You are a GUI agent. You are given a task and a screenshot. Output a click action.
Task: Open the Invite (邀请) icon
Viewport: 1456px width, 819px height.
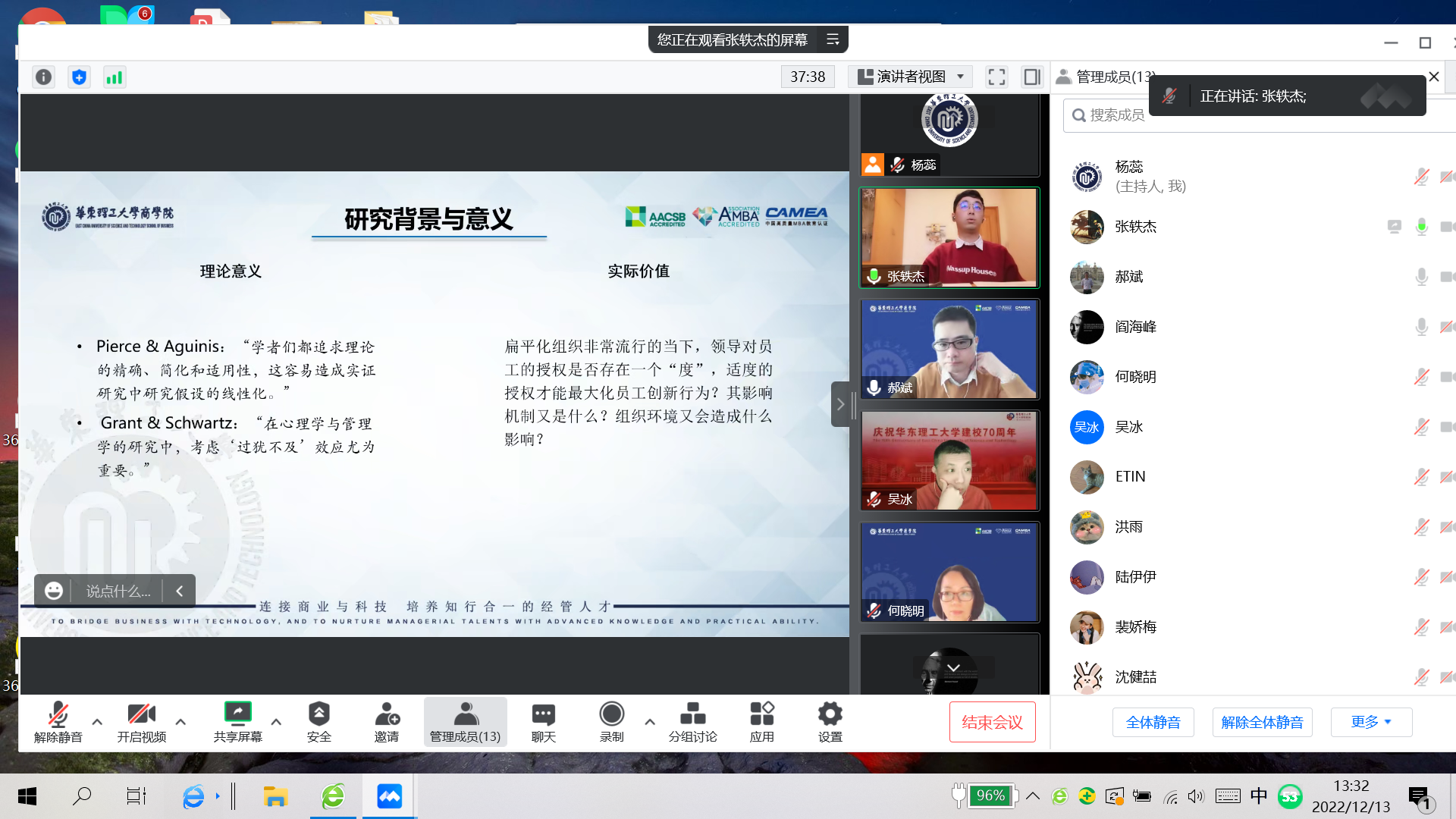[x=387, y=721]
